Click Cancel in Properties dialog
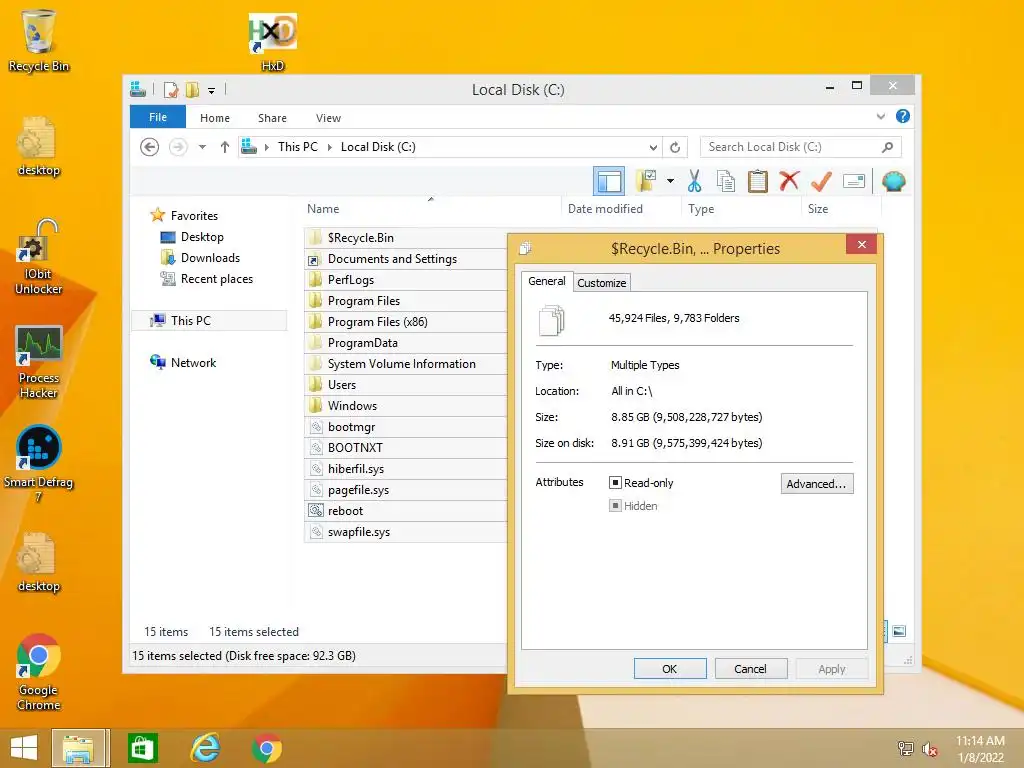This screenshot has height=768, width=1024. 751,669
